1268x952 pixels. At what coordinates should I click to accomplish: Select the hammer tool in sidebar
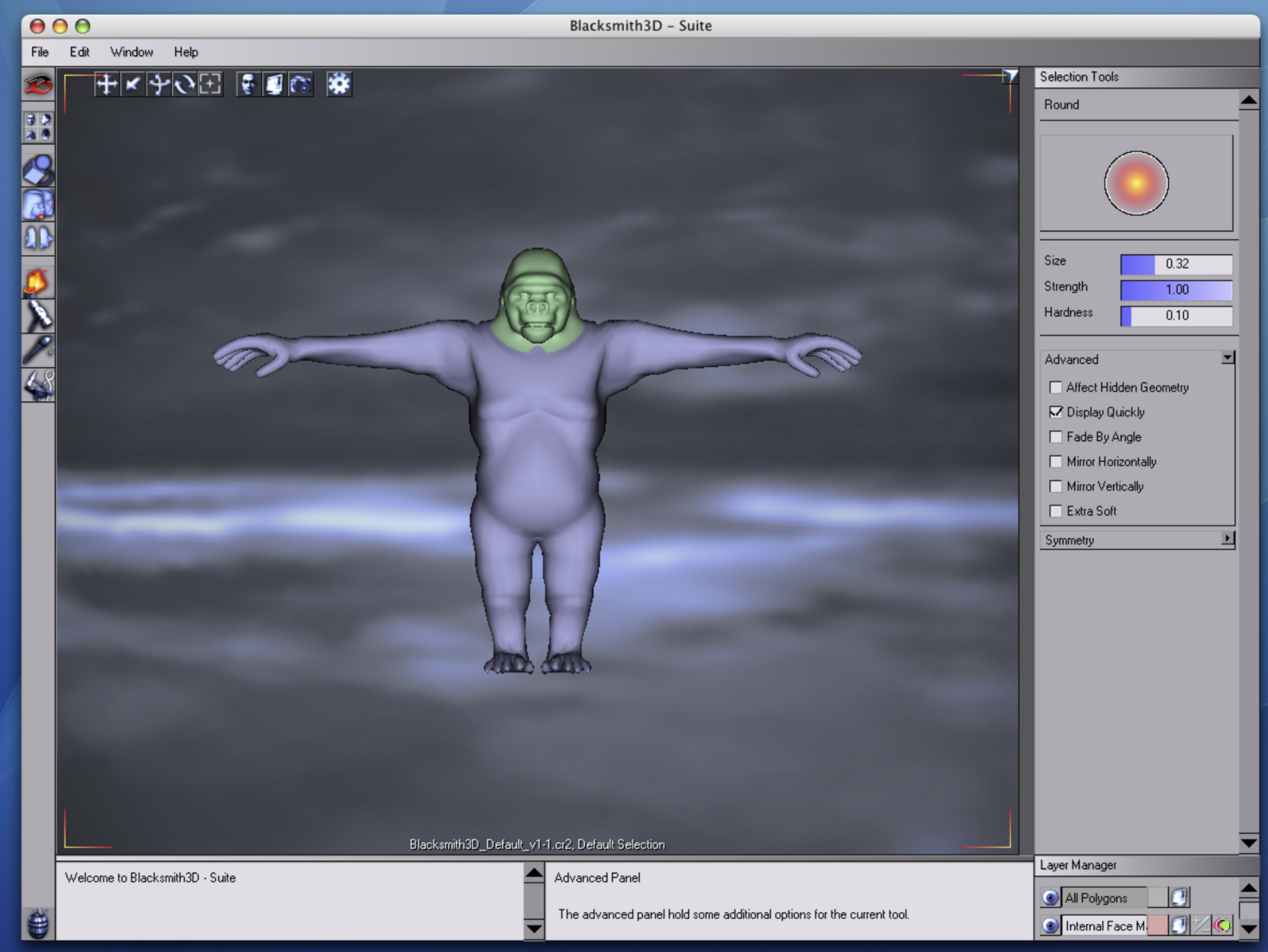pyautogui.click(x=38, y=315)
